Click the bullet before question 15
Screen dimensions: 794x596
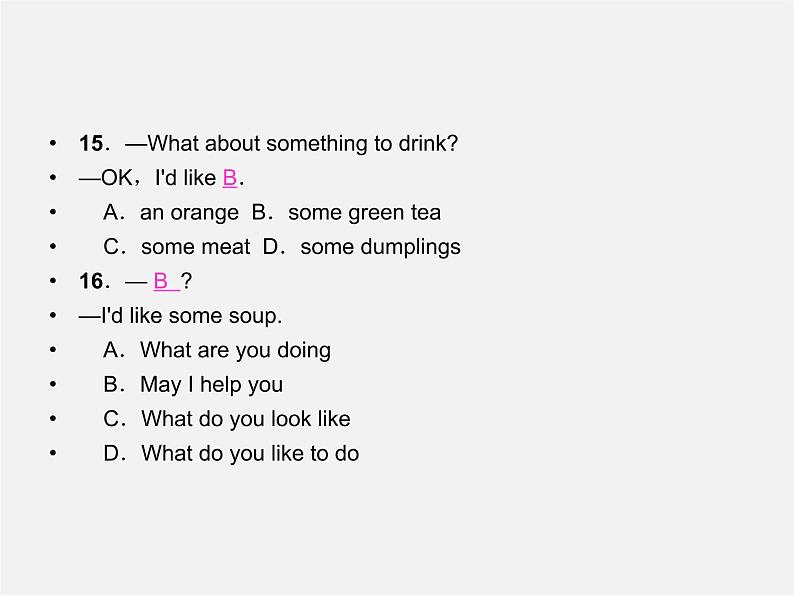click(53, 143)
